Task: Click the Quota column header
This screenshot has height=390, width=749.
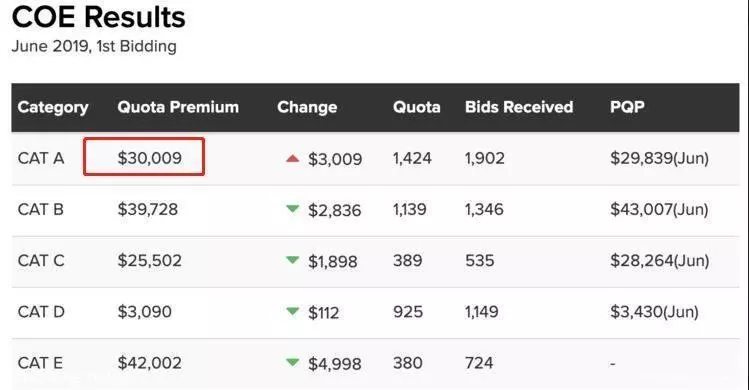Action: click(x=417, y=107)
